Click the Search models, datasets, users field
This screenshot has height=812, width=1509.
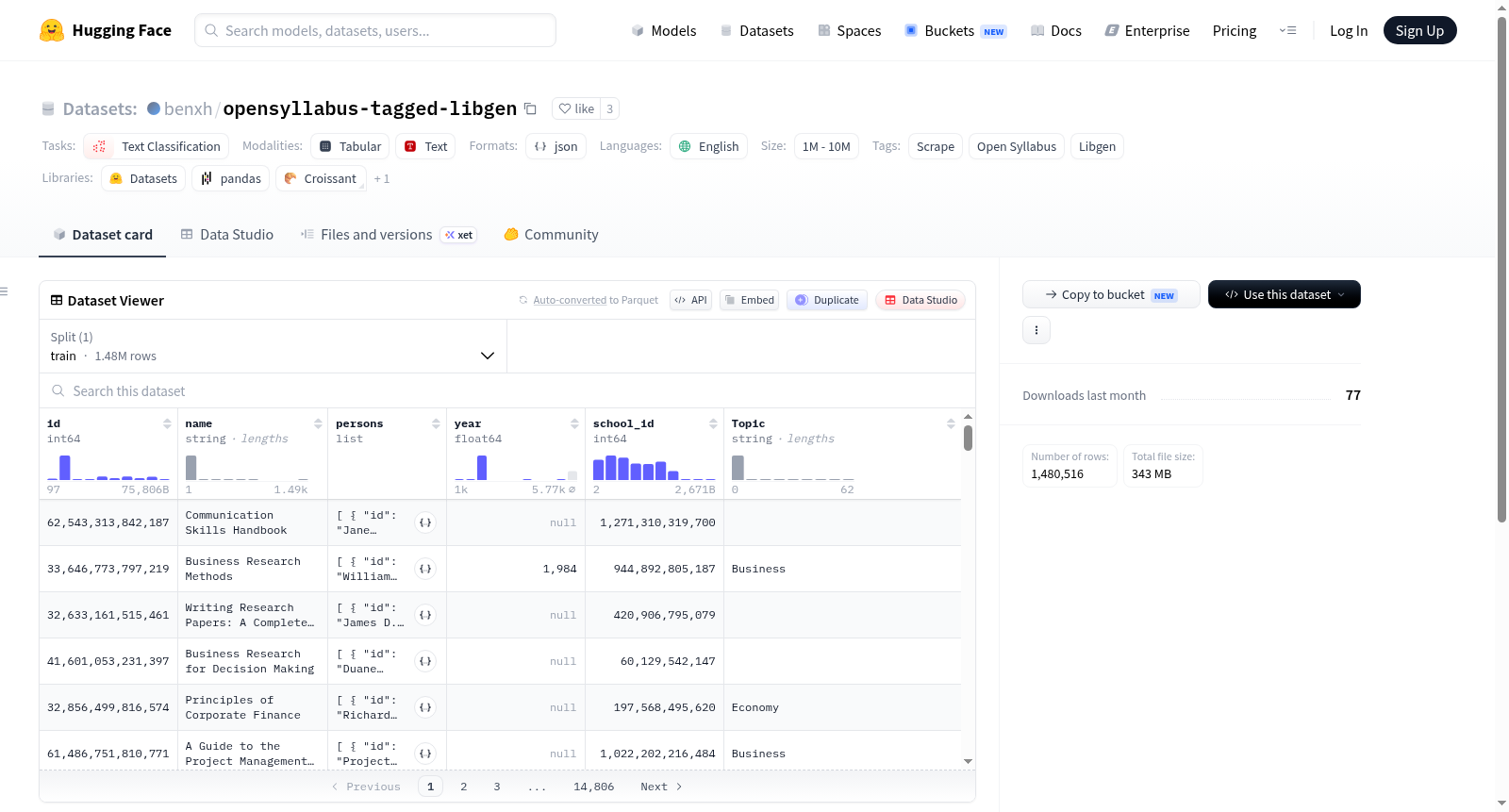(x=375, y=30)
